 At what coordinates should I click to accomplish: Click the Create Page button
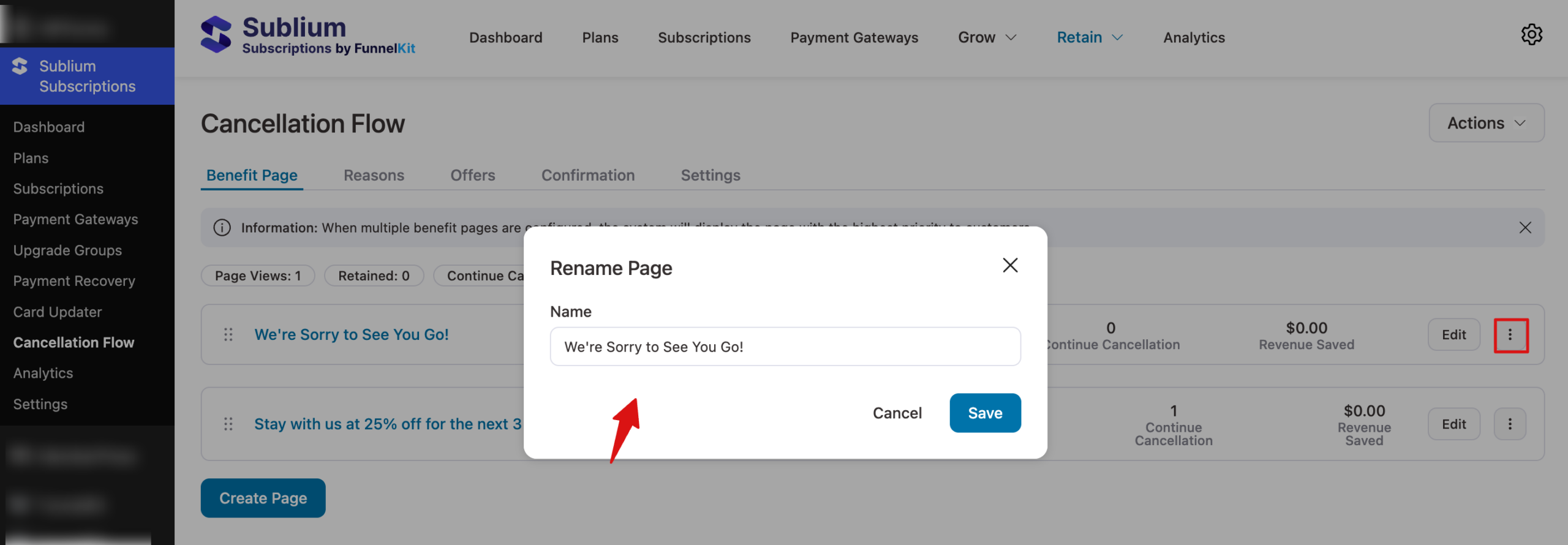[x=263, y=498]
